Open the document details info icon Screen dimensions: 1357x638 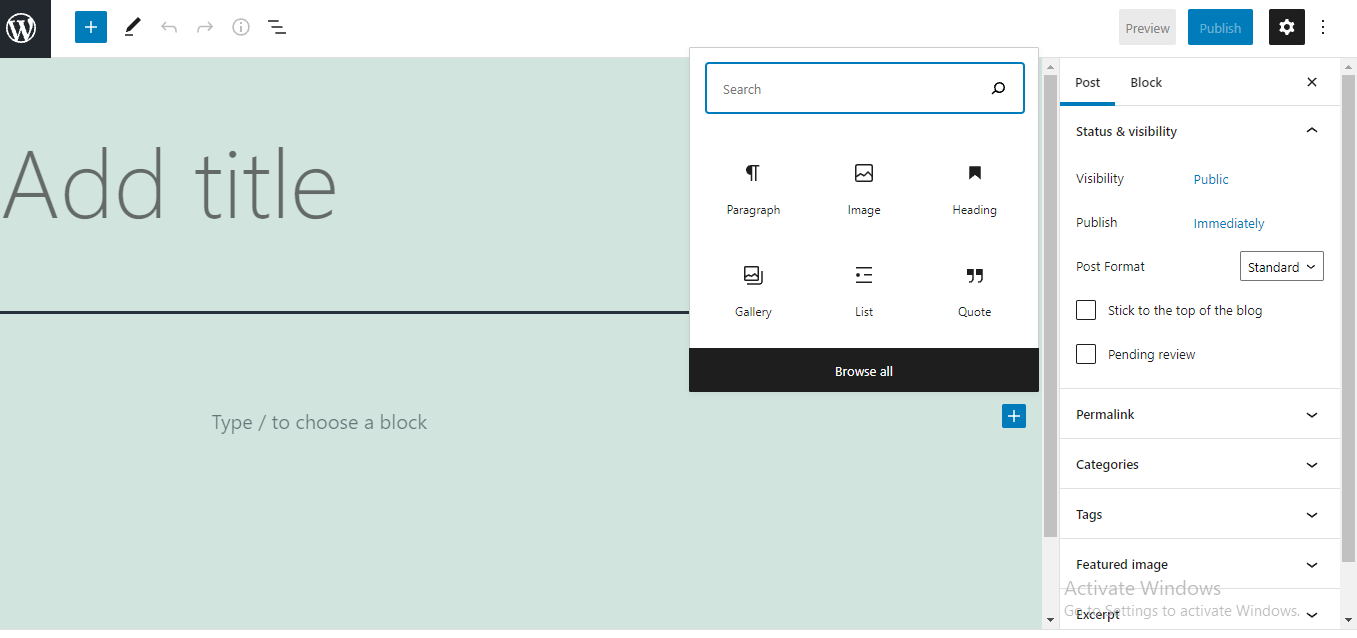[x=240, y=28]
